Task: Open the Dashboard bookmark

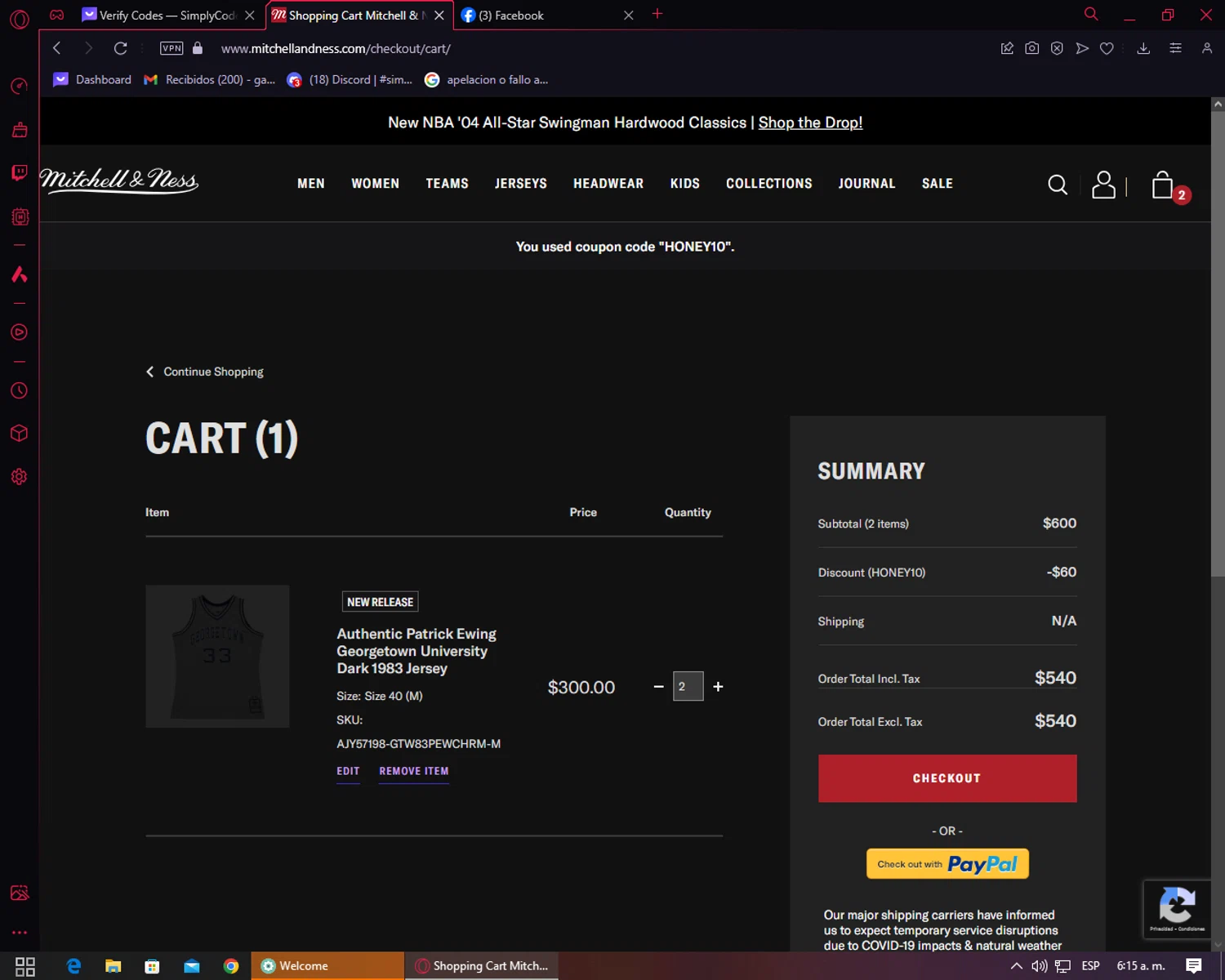Action: (92, 79)
